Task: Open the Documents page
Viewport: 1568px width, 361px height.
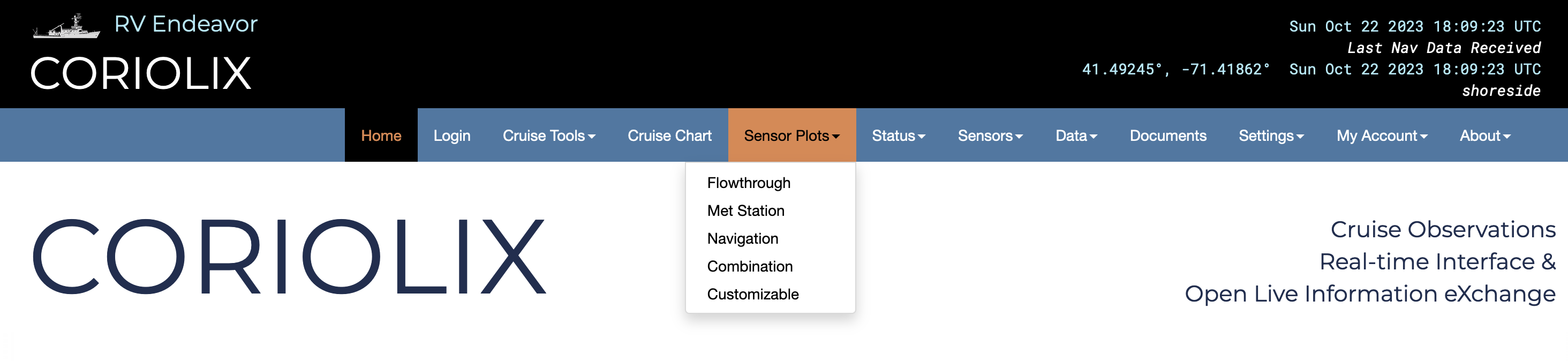Action: (1167, 135)
